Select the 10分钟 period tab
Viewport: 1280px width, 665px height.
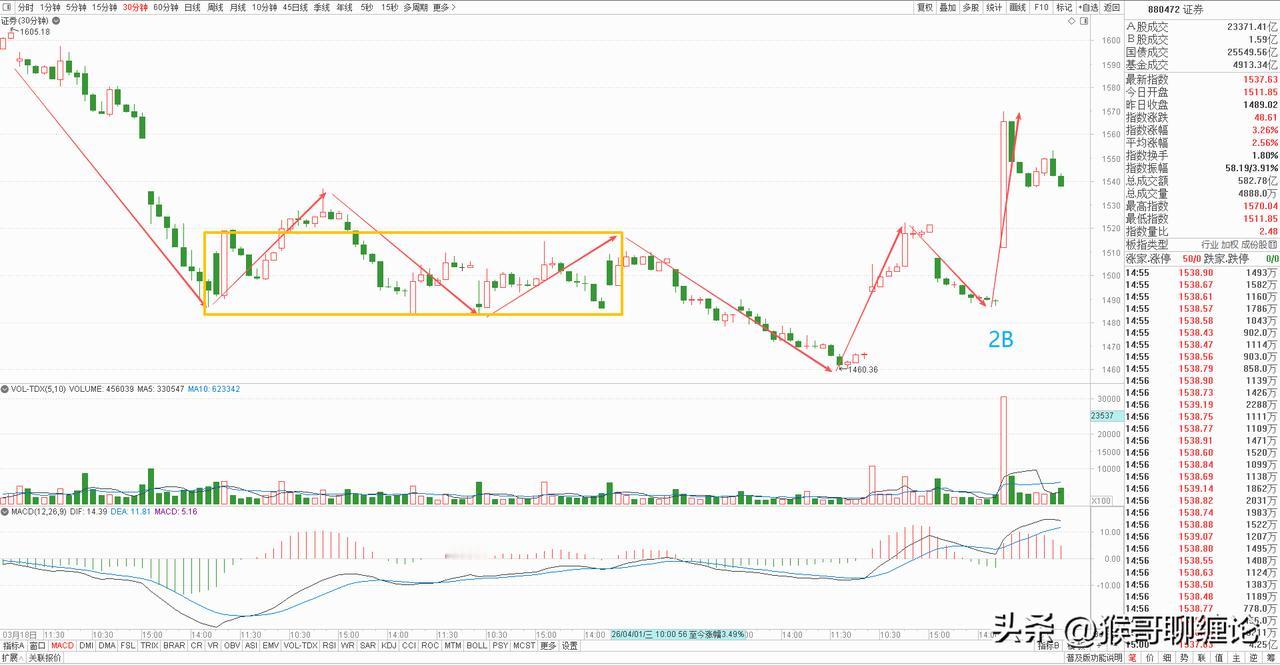point(264,7)
